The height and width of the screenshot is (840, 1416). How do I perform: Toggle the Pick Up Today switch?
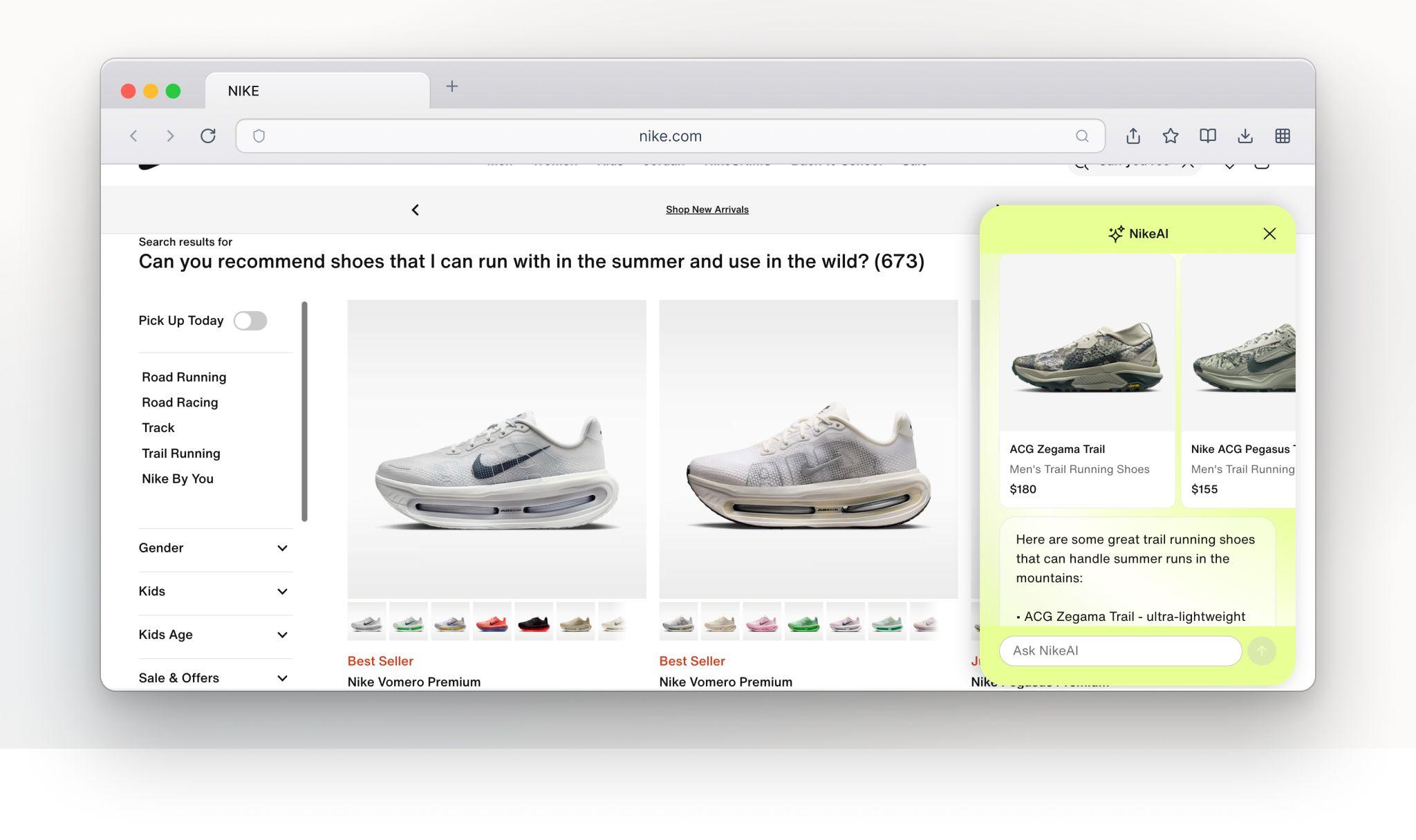(x=250, y=321)
